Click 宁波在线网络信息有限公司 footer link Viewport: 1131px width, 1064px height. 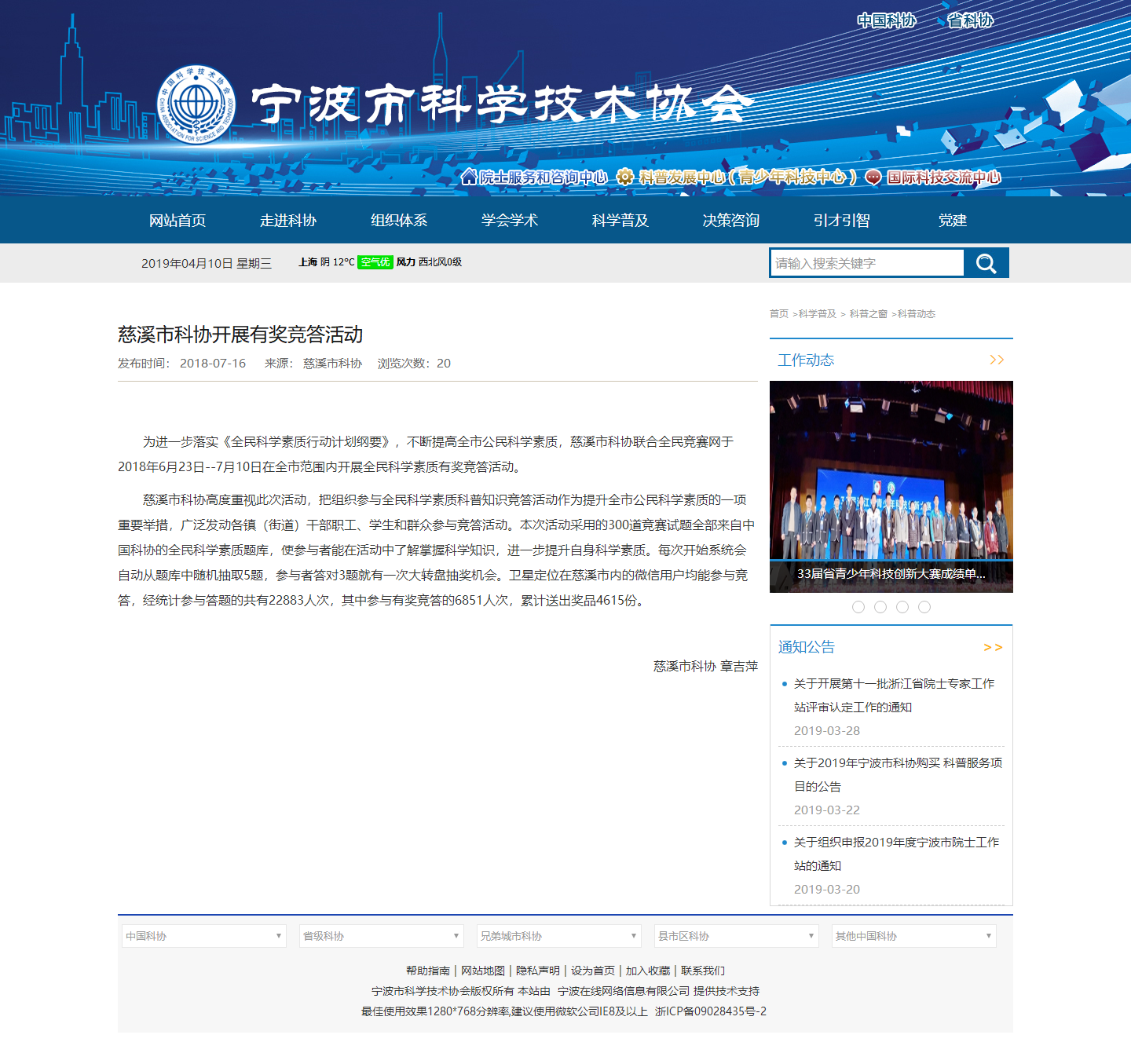[x=624, y=992]
